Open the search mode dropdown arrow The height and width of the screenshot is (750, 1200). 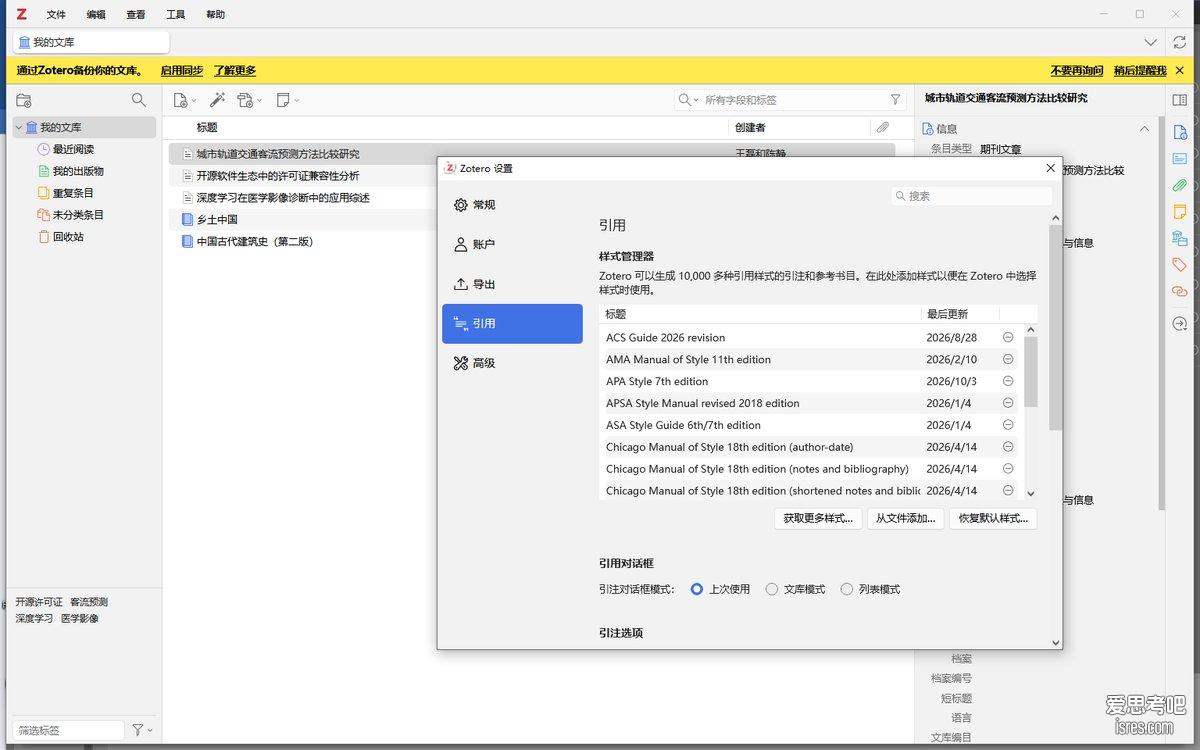click(696, 100)
